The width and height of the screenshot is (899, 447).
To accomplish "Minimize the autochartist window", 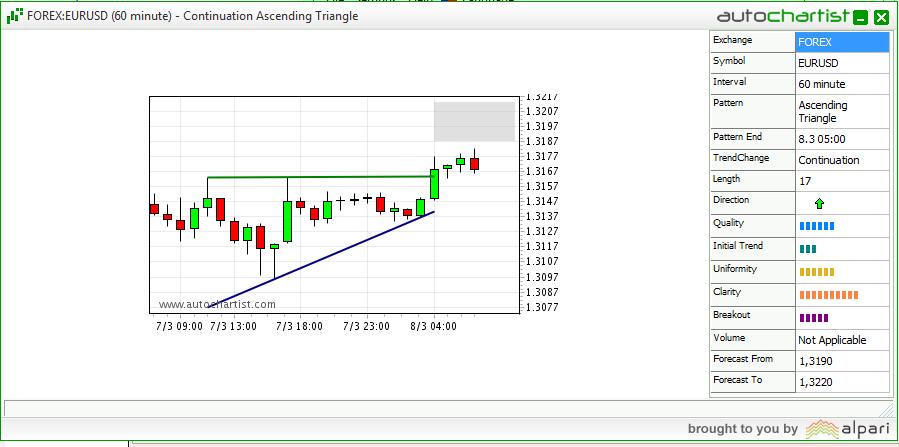I will point(860,17).
